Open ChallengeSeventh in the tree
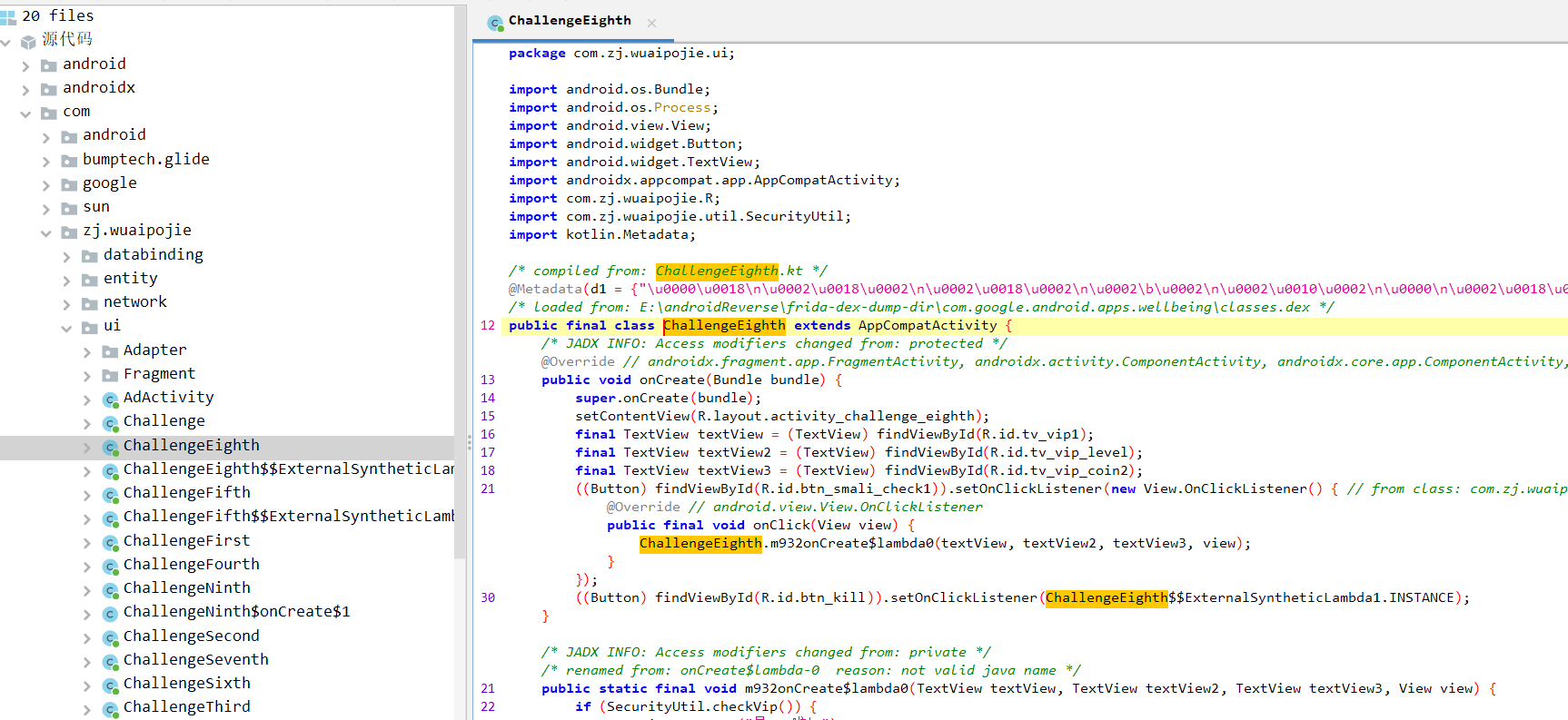 pos(196,660)
